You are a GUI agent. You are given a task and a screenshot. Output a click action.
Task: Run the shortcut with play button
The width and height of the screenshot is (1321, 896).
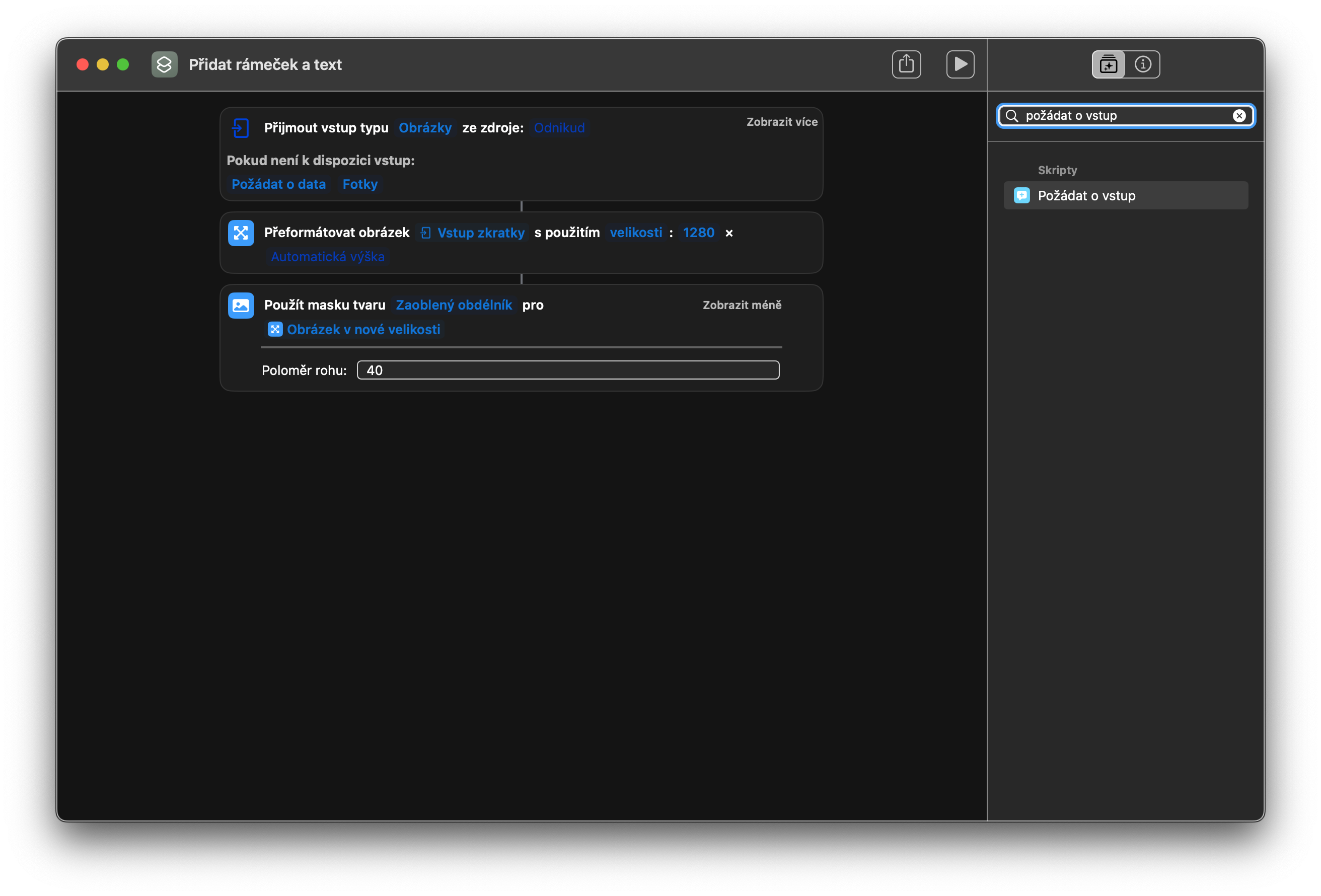960,64
